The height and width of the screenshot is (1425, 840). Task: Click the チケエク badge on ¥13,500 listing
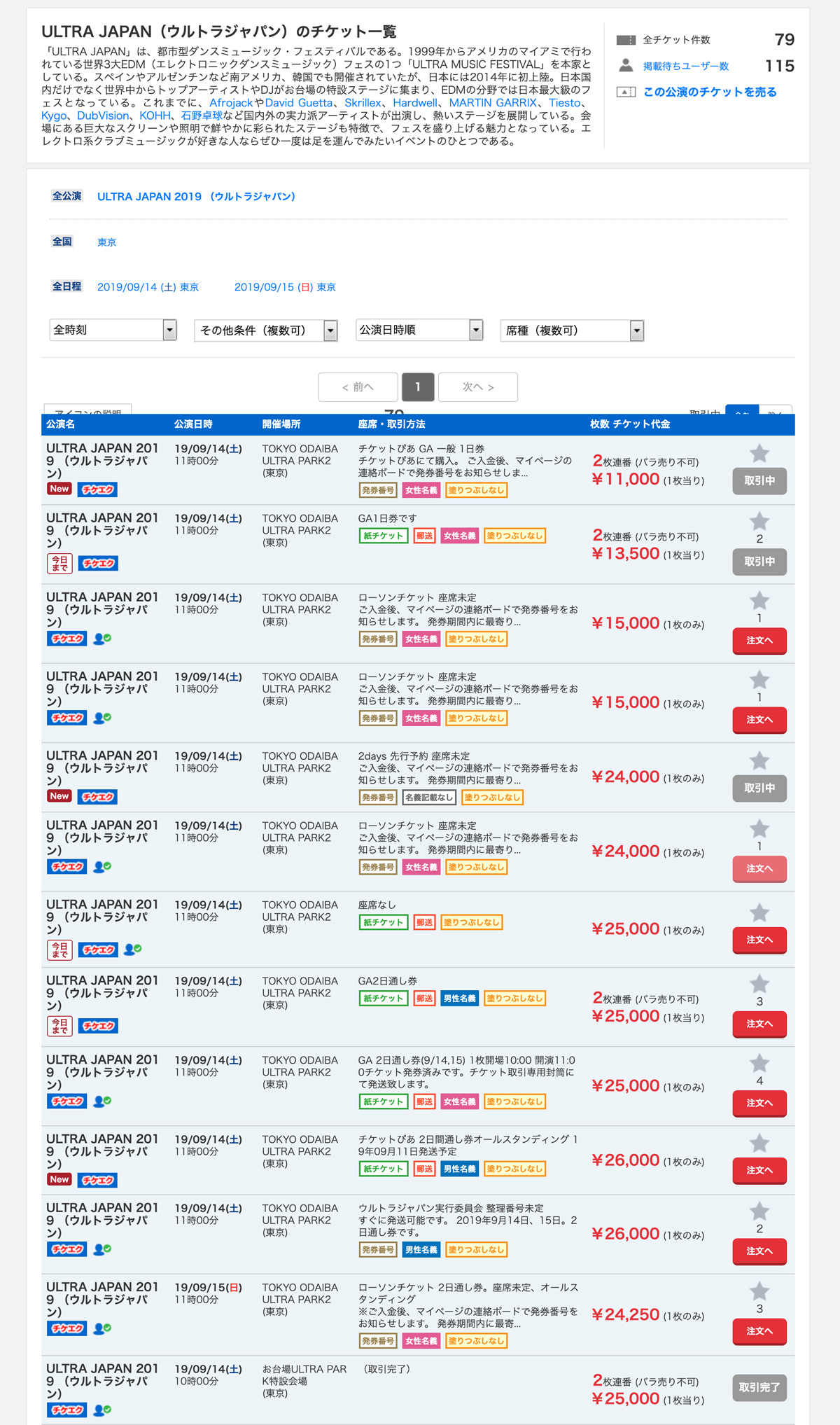(98, 563)
